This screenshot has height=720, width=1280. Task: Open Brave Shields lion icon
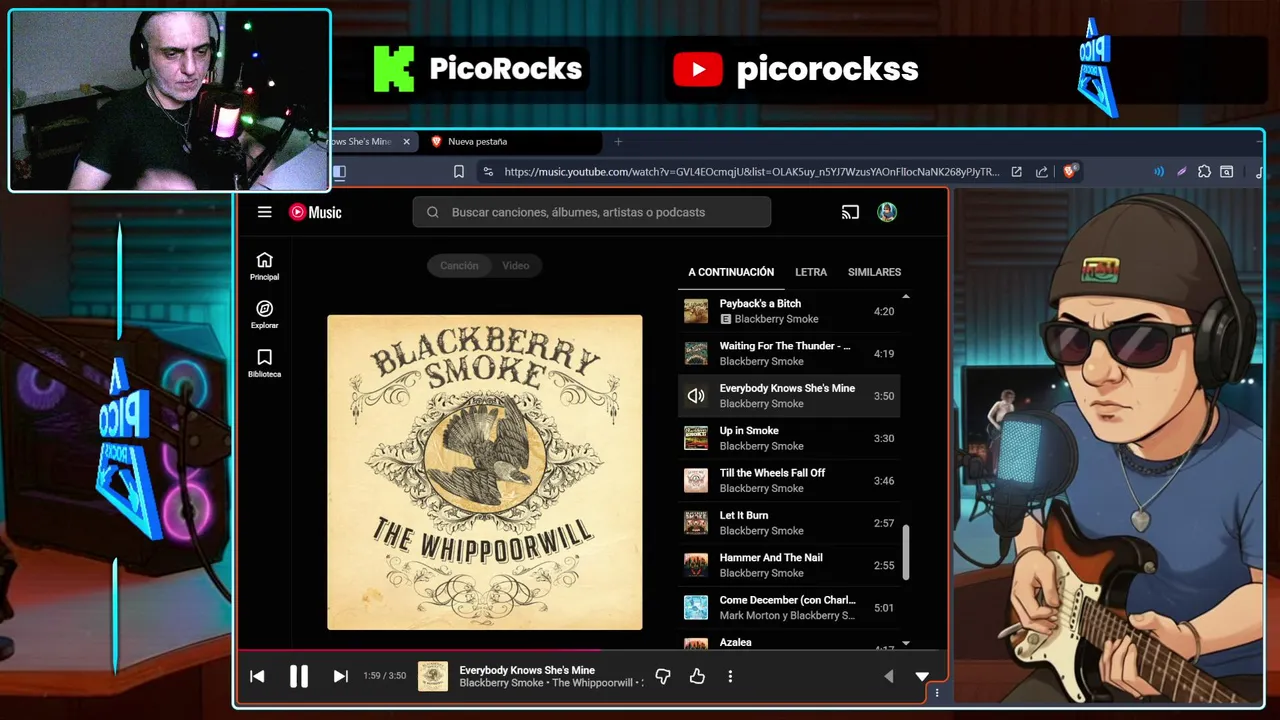click(1069, 172)
